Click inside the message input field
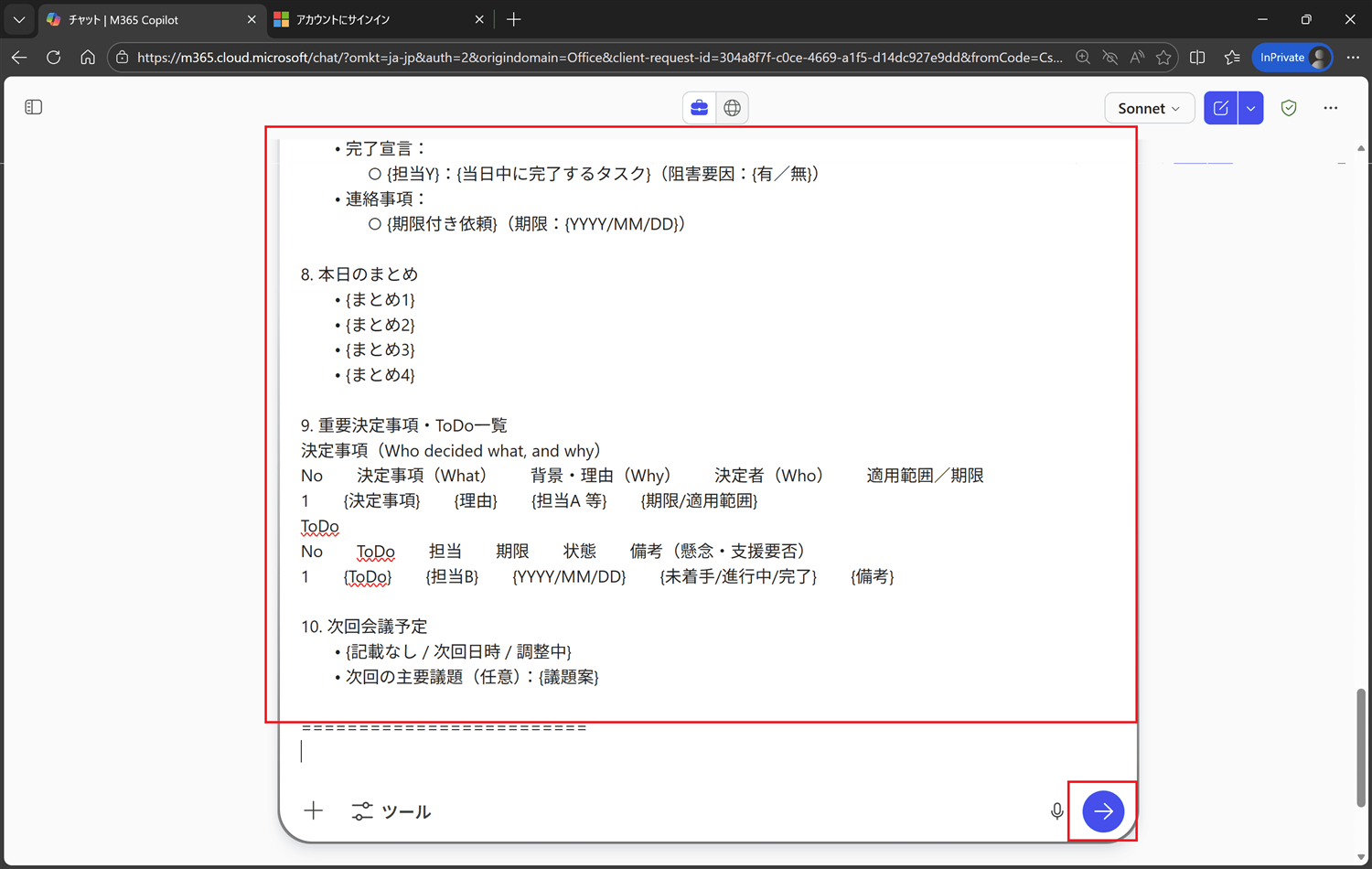The image size is (1372, 869). point(640,750)
